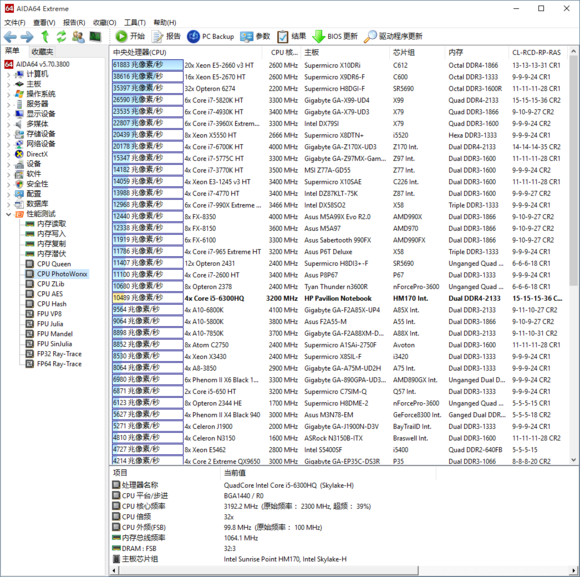The height and width of the screenshot is (577, 580).
Task: Click the 4x Core i5-6300HQ result row
Action: (x=339, y=298)
